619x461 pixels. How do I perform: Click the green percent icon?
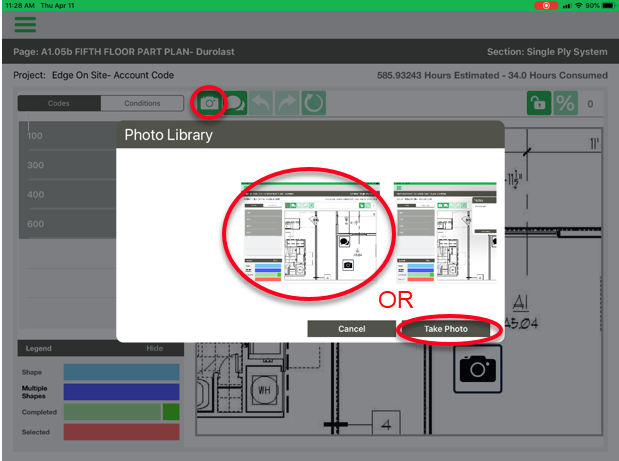coord(565,103)
